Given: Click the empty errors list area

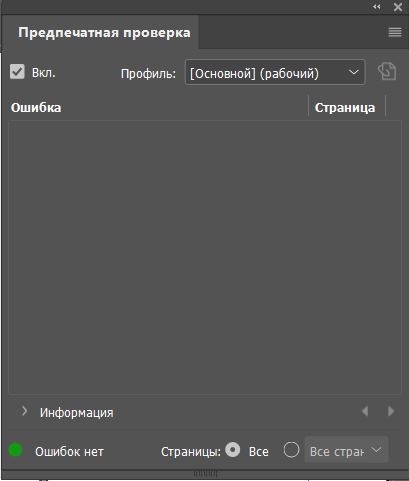Looking at the screenshot, I should point(205,257).
